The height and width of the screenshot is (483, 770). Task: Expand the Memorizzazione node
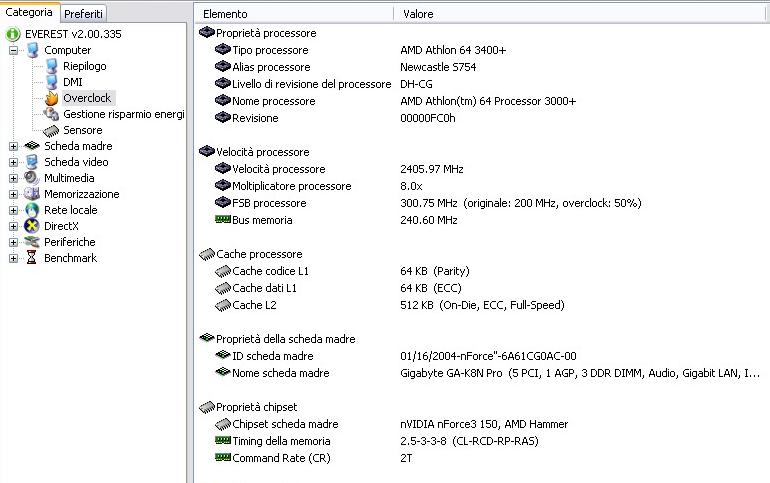click(13, 194)
